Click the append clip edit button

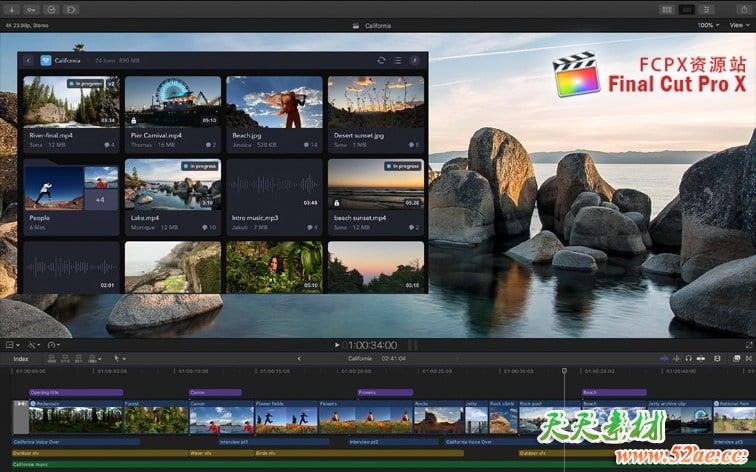click(x=79, y=359)
